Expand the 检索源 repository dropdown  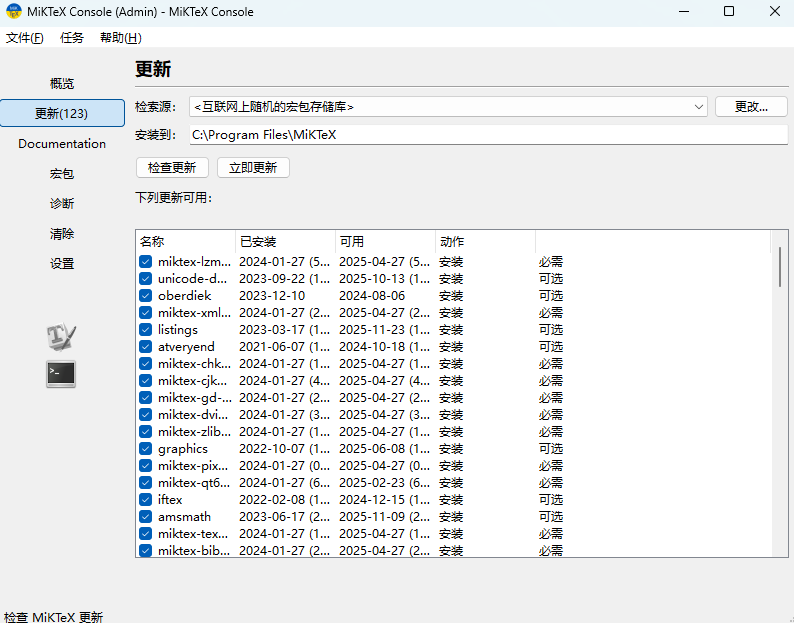pyautogui.click(x=698, y=106)
